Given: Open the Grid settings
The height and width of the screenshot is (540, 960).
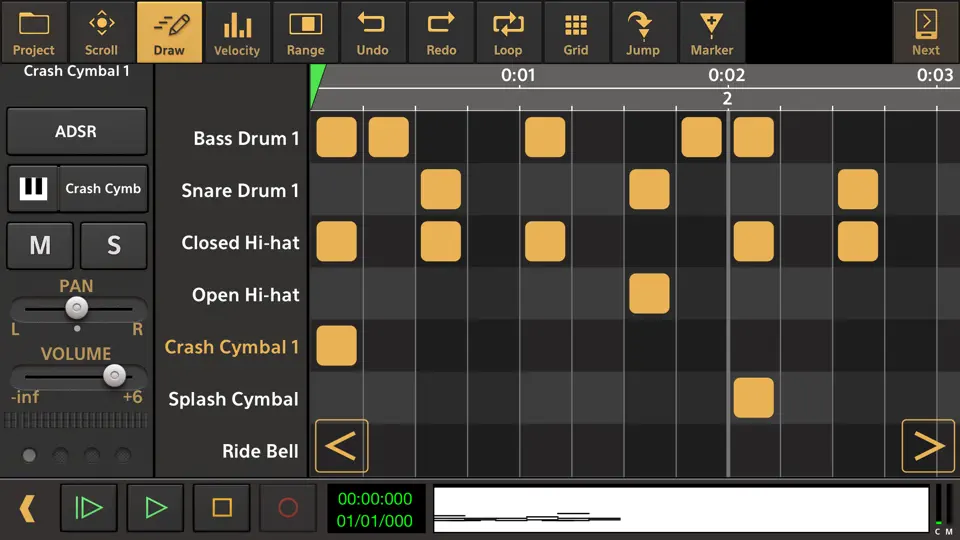Looking at the screenshot, I should 576,32.
